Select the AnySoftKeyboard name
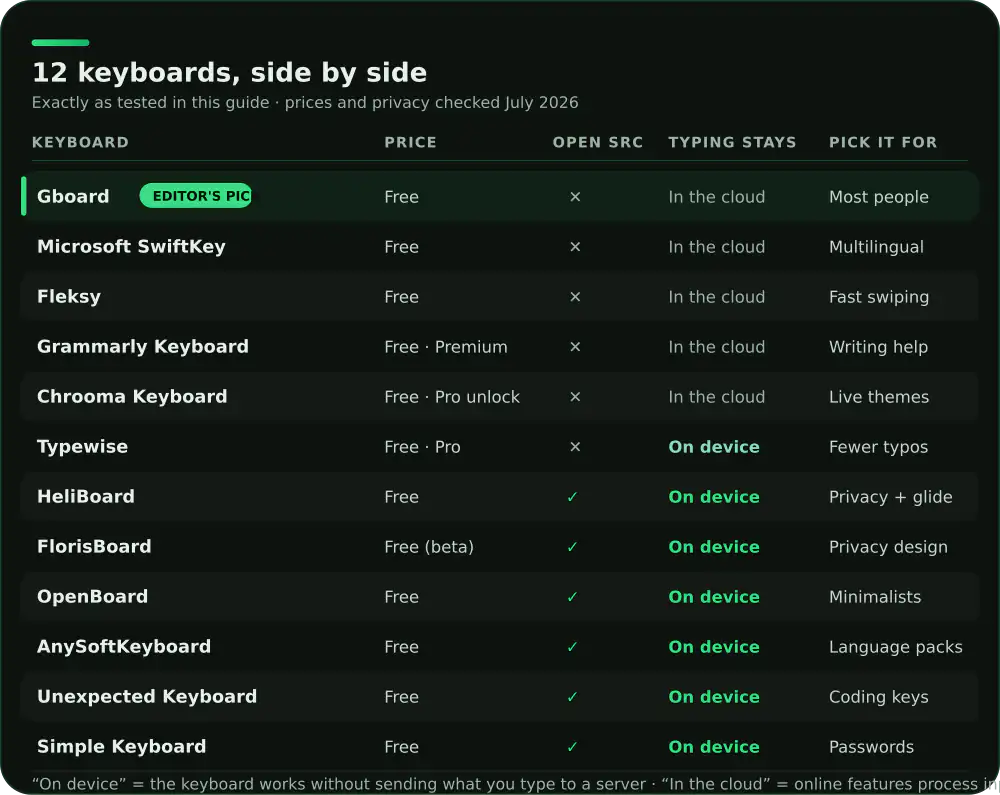Screen dimensions: 1000x795 point(124,646)
